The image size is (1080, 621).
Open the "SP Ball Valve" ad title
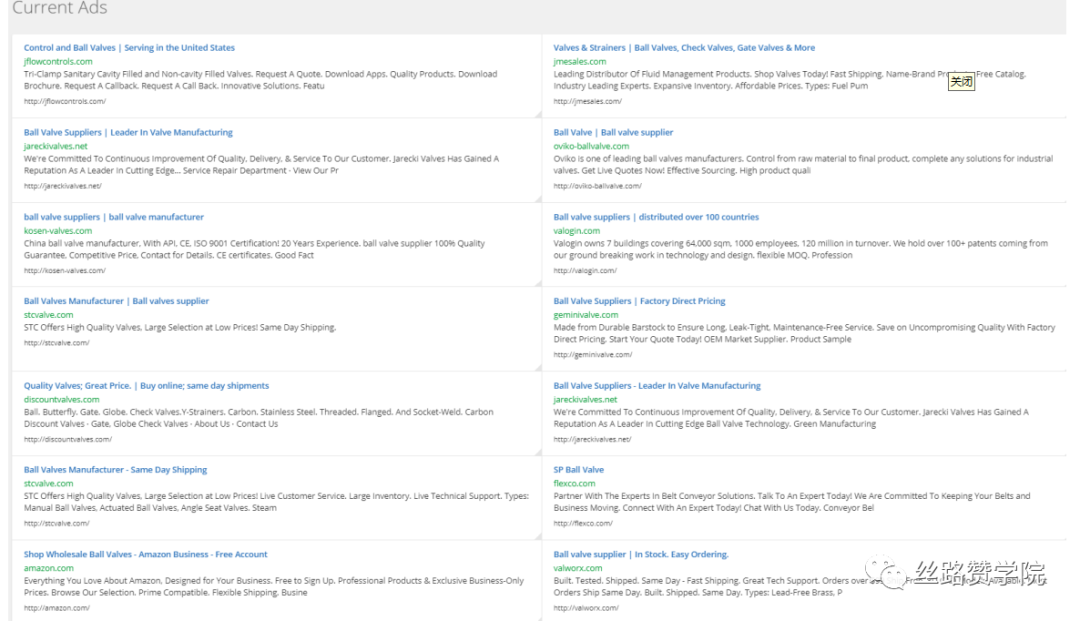579,470
